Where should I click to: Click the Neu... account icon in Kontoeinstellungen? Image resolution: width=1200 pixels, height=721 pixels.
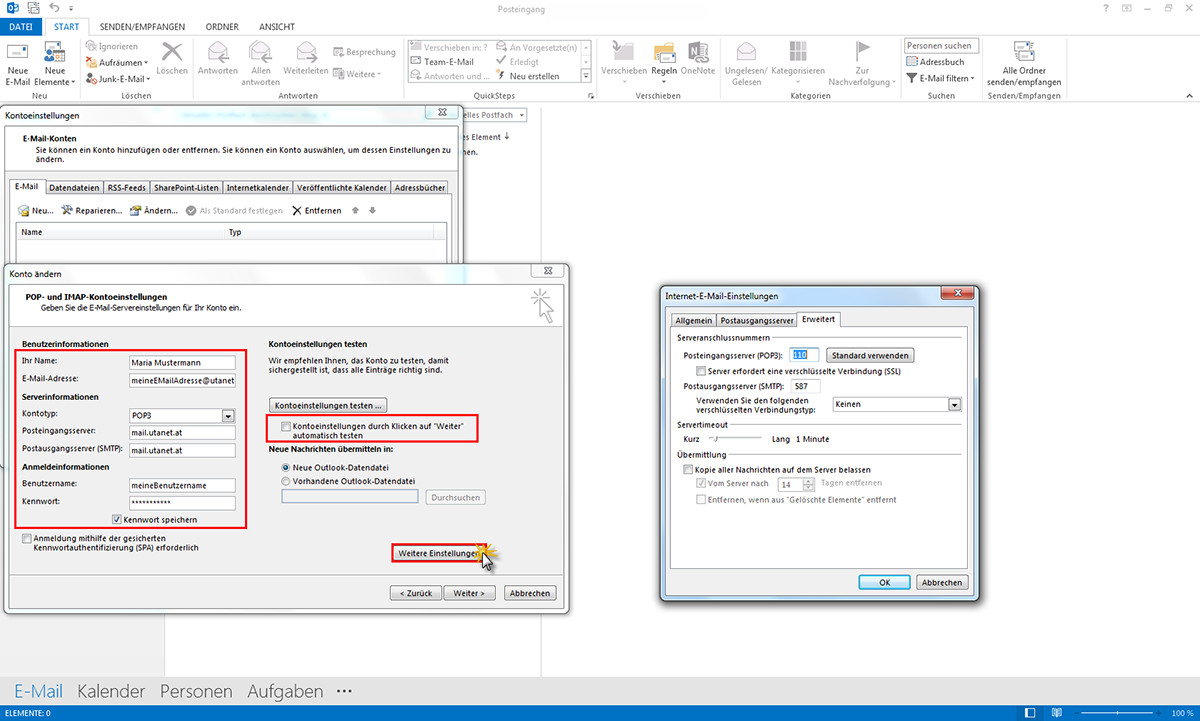[36, 211]
